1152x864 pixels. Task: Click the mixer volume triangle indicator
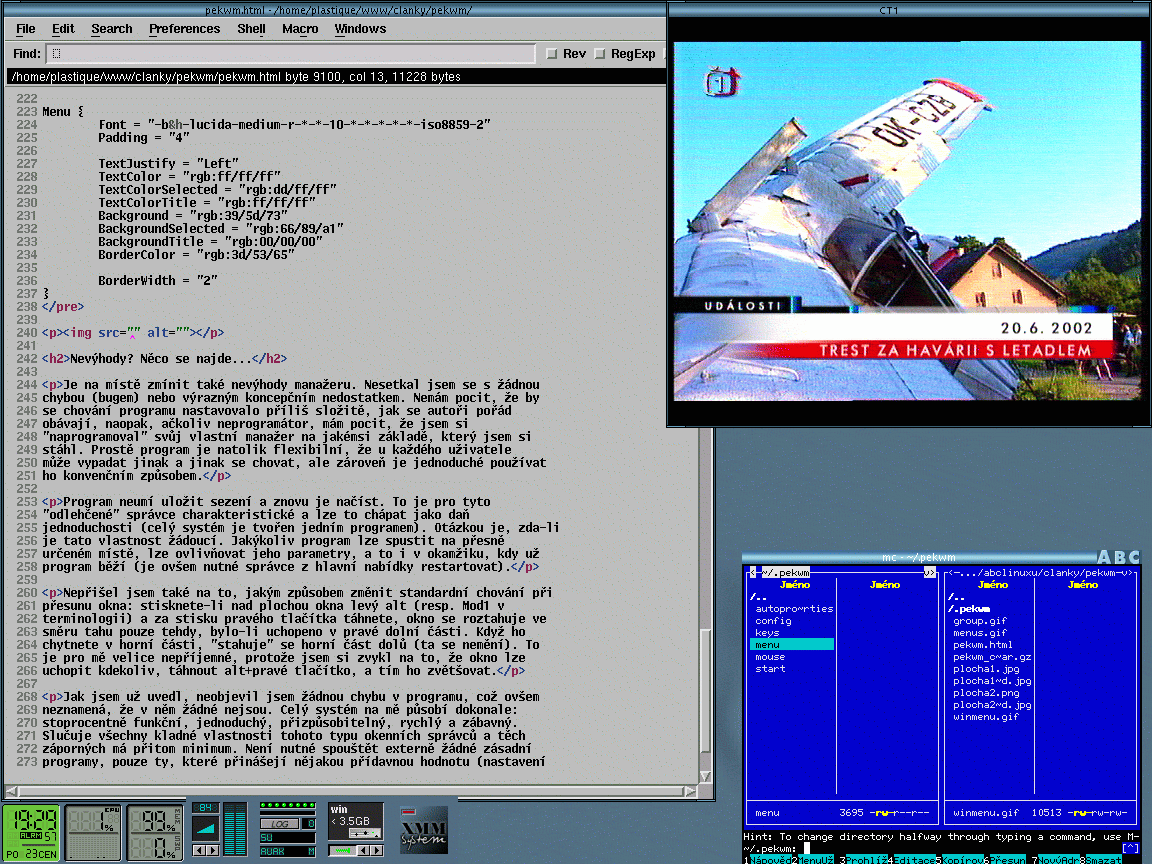pyautogui.click(x=206, y=829)
